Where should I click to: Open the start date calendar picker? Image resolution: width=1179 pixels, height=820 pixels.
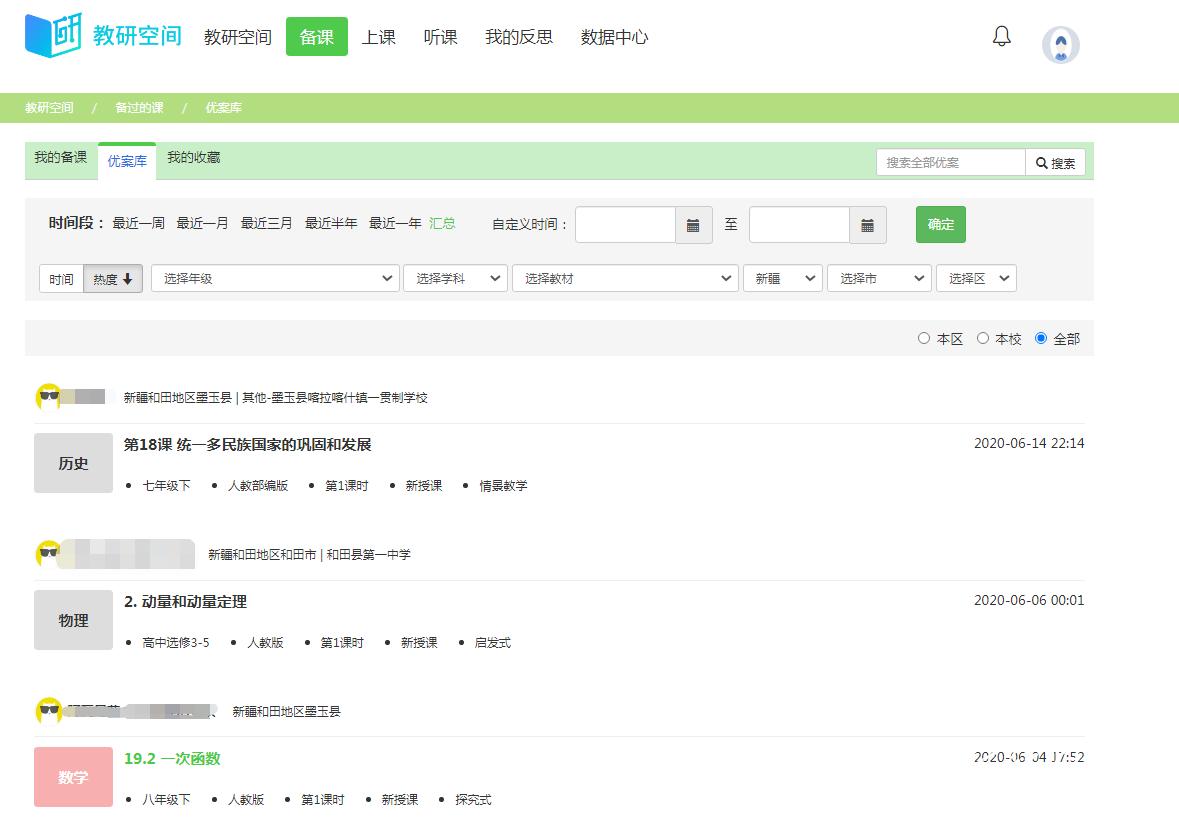pyautogui.click(x=693, y=225)
